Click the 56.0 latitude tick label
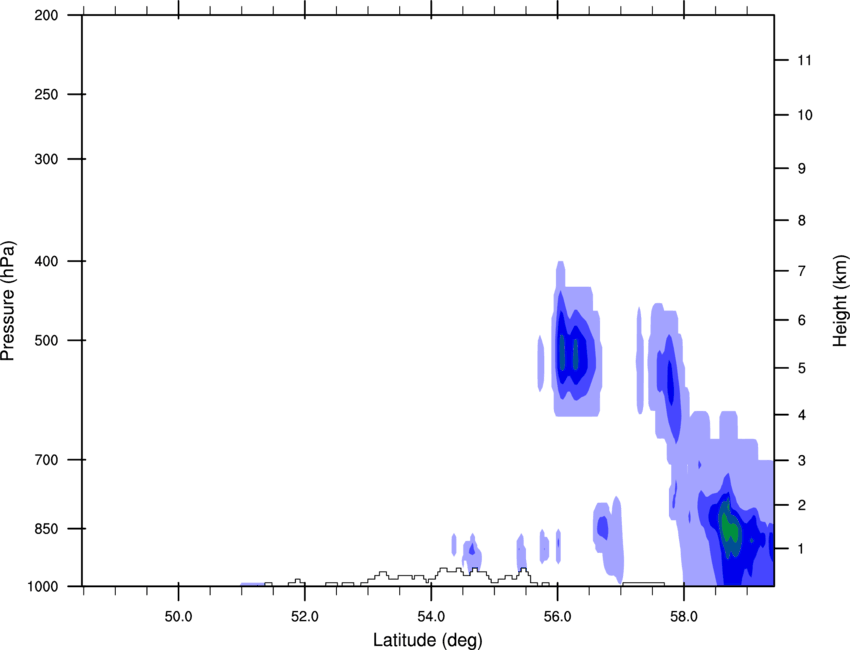Viewport: 850px width, 650px height. (558, 616)
